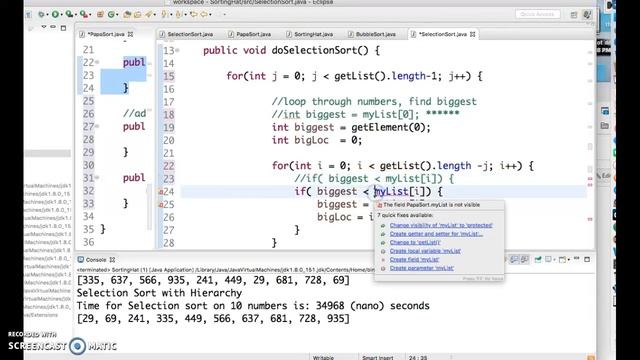Close the Console view tab

[112, 260]
